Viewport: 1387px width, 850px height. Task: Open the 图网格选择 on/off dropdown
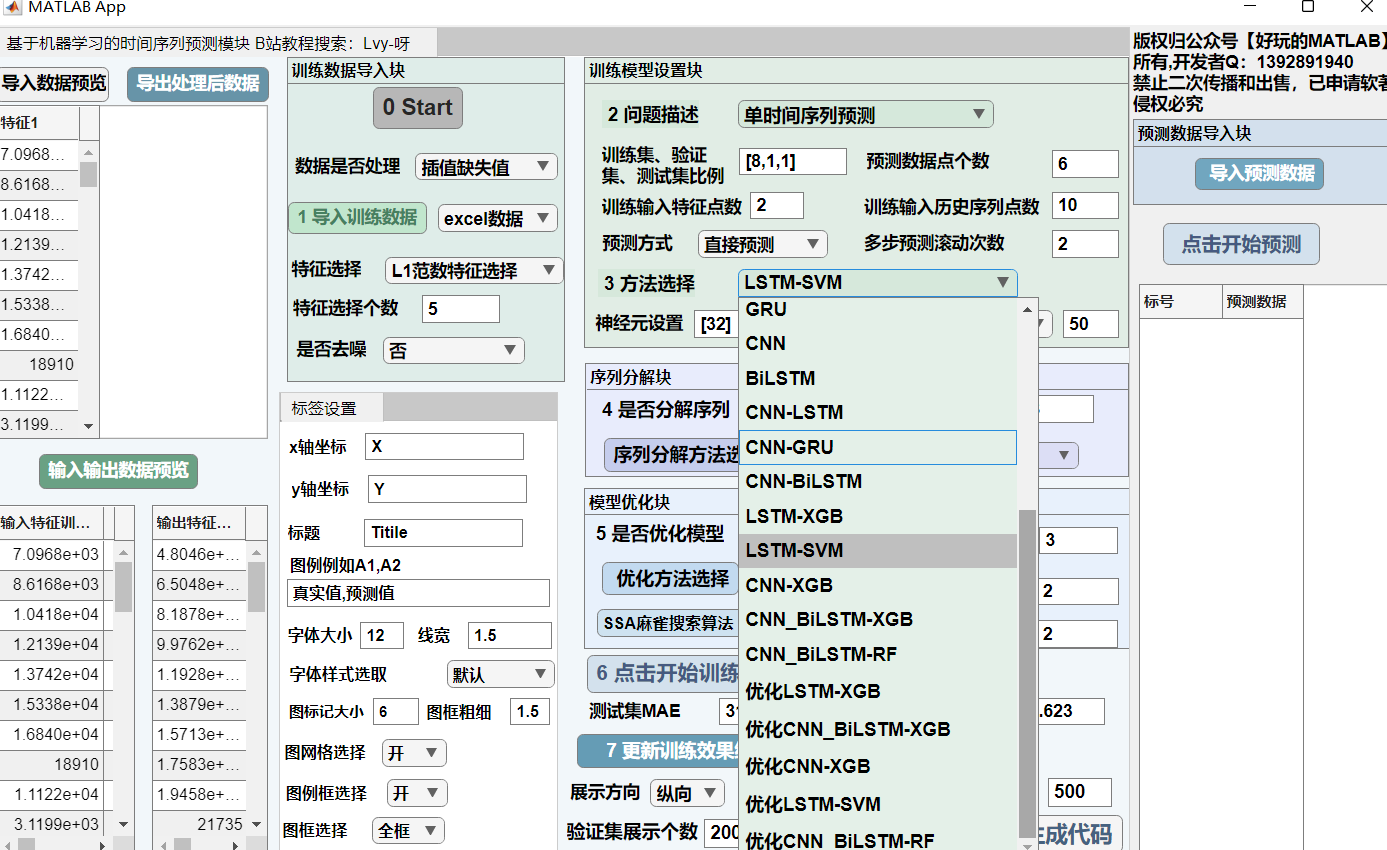tap(415, 753)
